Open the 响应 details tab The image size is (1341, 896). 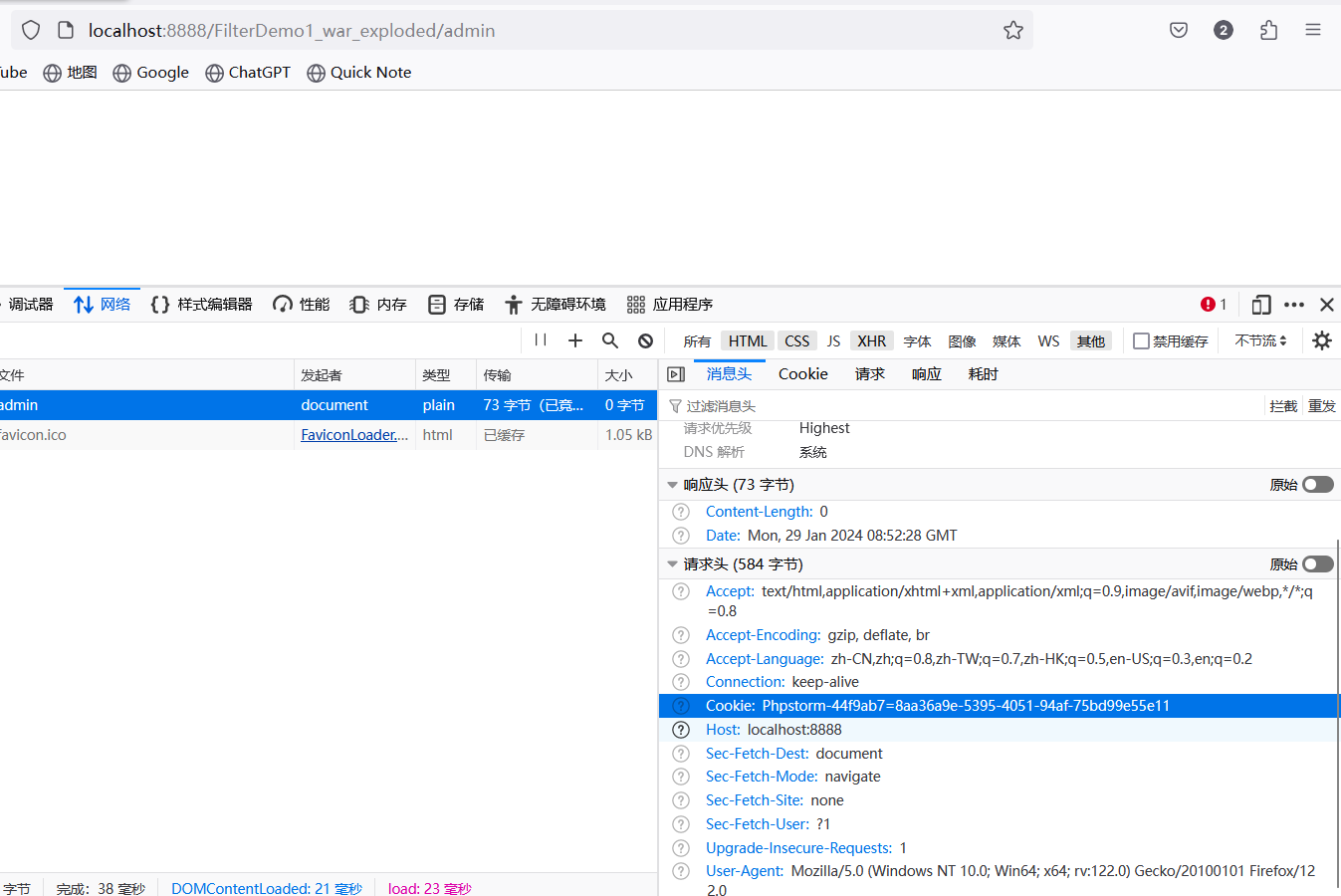[927, 374]
